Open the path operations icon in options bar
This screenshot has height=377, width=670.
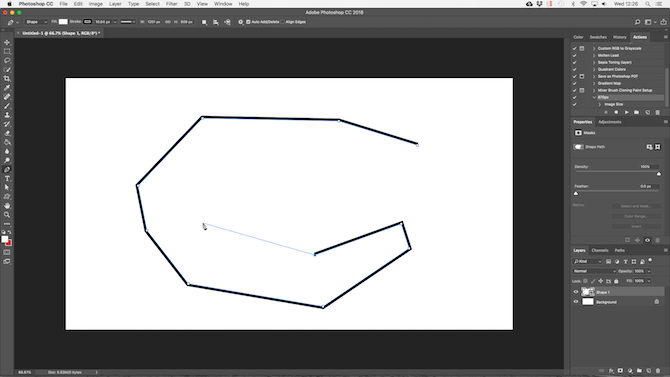pyautogui.click(x=204, y=22)
